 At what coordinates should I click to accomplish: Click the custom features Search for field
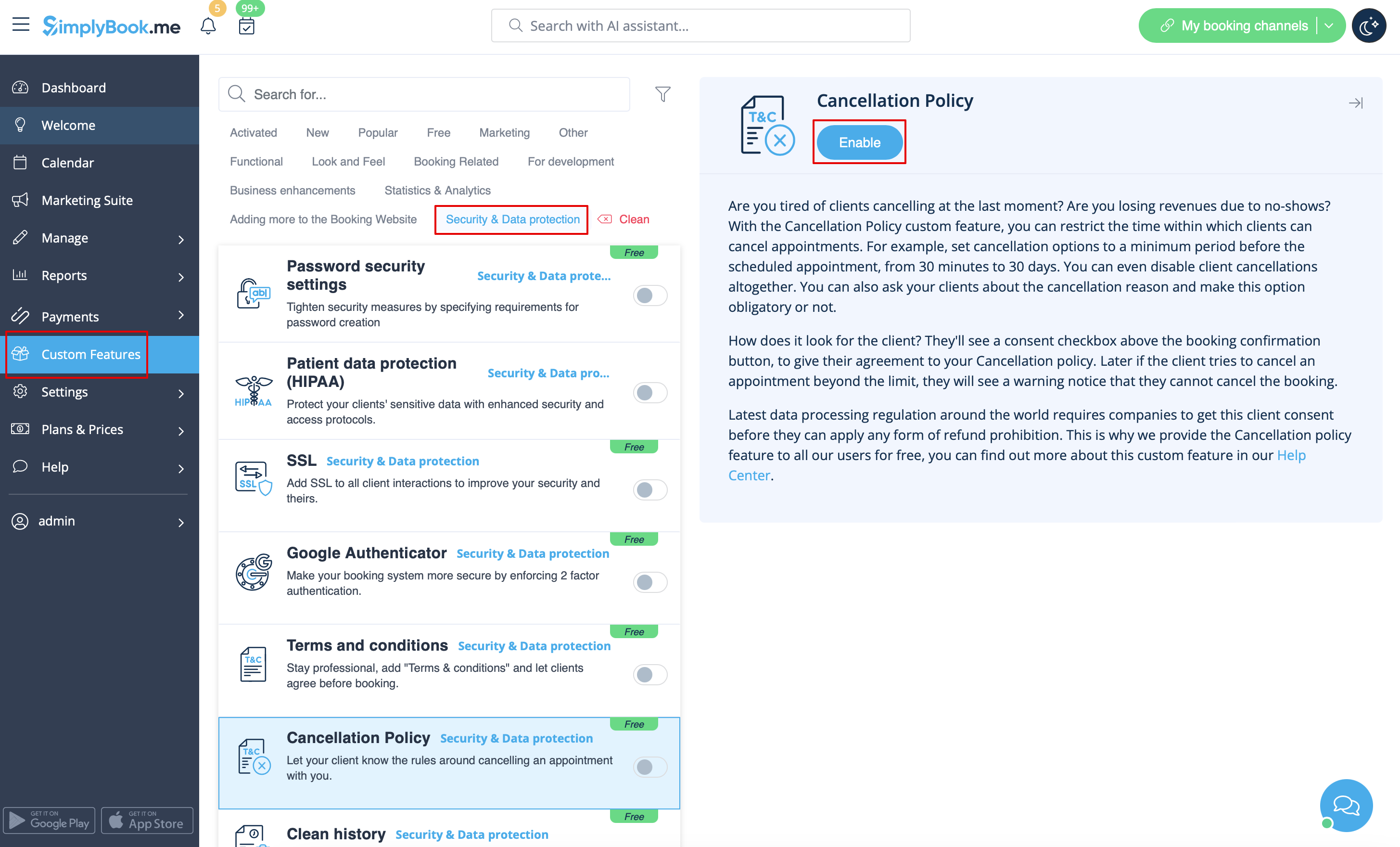[424, 94]
